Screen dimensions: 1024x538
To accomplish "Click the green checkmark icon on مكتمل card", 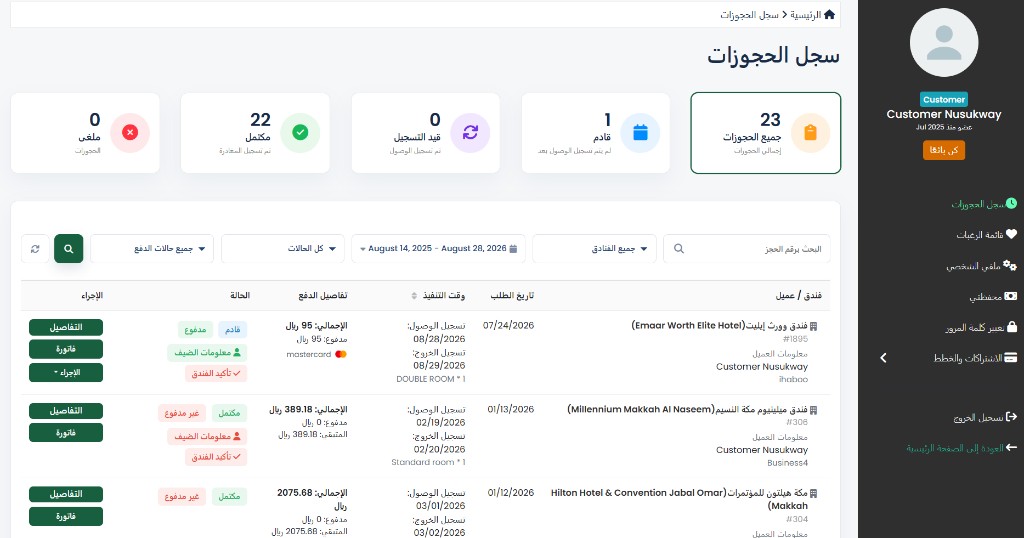I will click(300, 133).
